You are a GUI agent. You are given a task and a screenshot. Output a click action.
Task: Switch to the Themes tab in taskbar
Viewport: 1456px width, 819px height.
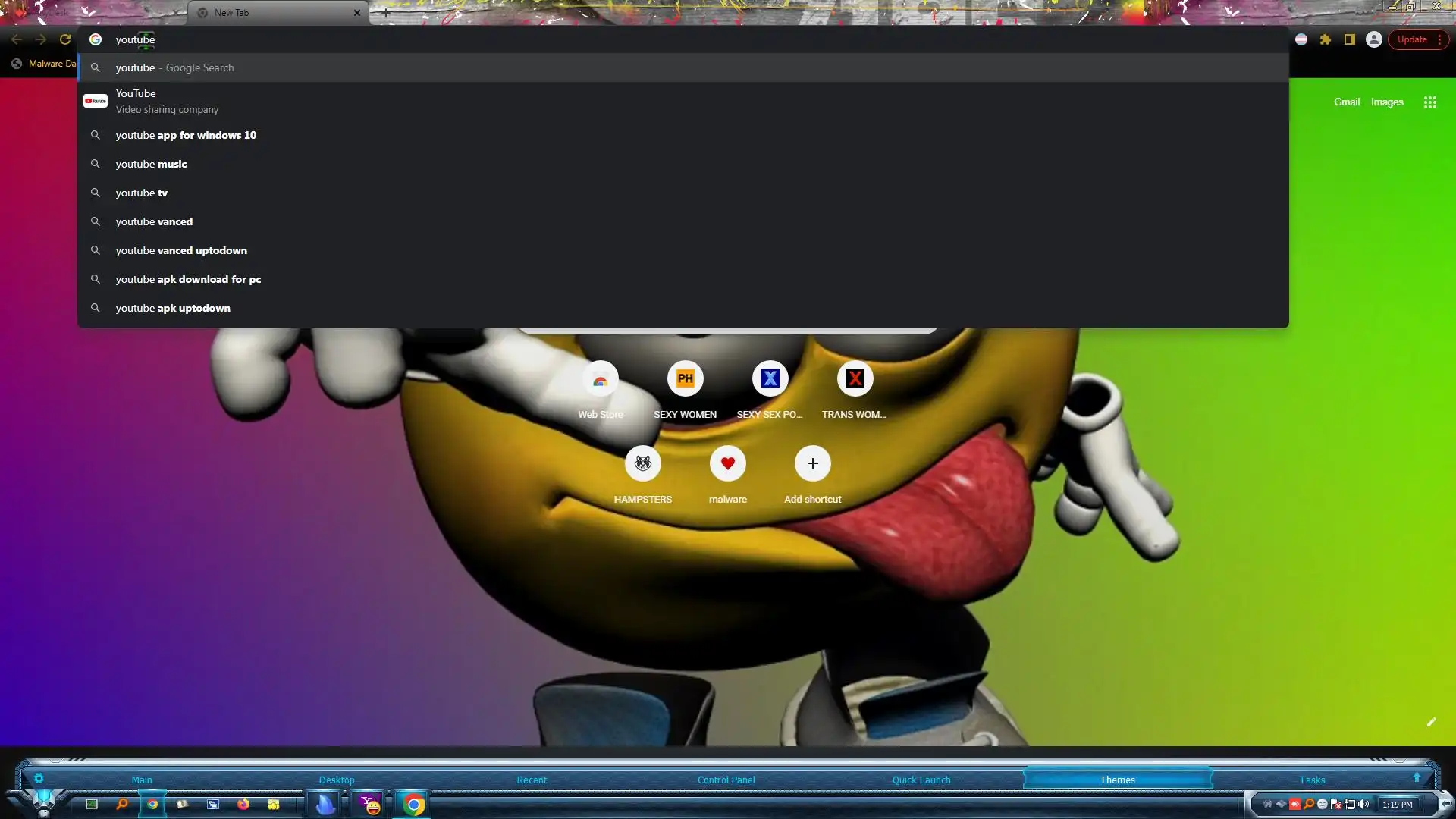1117,780
